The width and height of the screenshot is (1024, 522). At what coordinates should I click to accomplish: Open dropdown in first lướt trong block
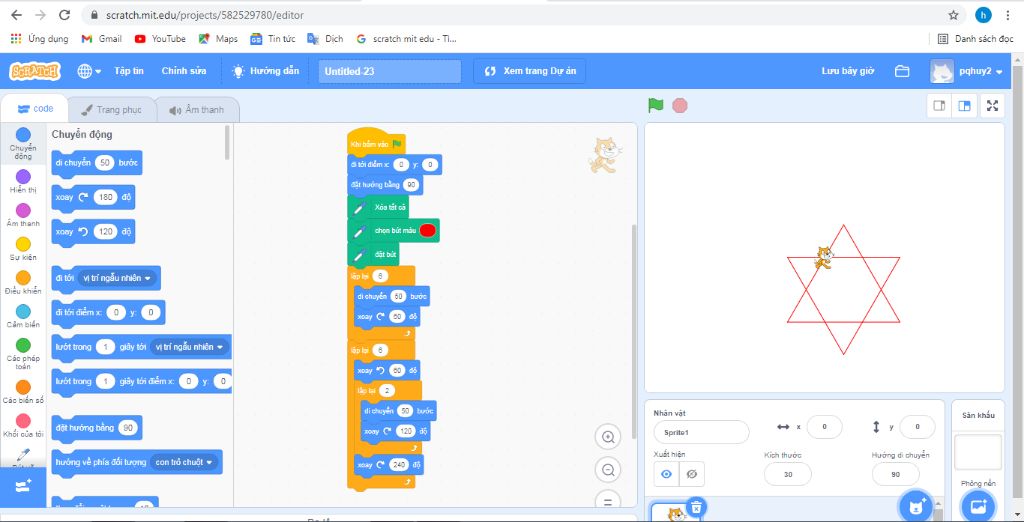tap(189, 347)
